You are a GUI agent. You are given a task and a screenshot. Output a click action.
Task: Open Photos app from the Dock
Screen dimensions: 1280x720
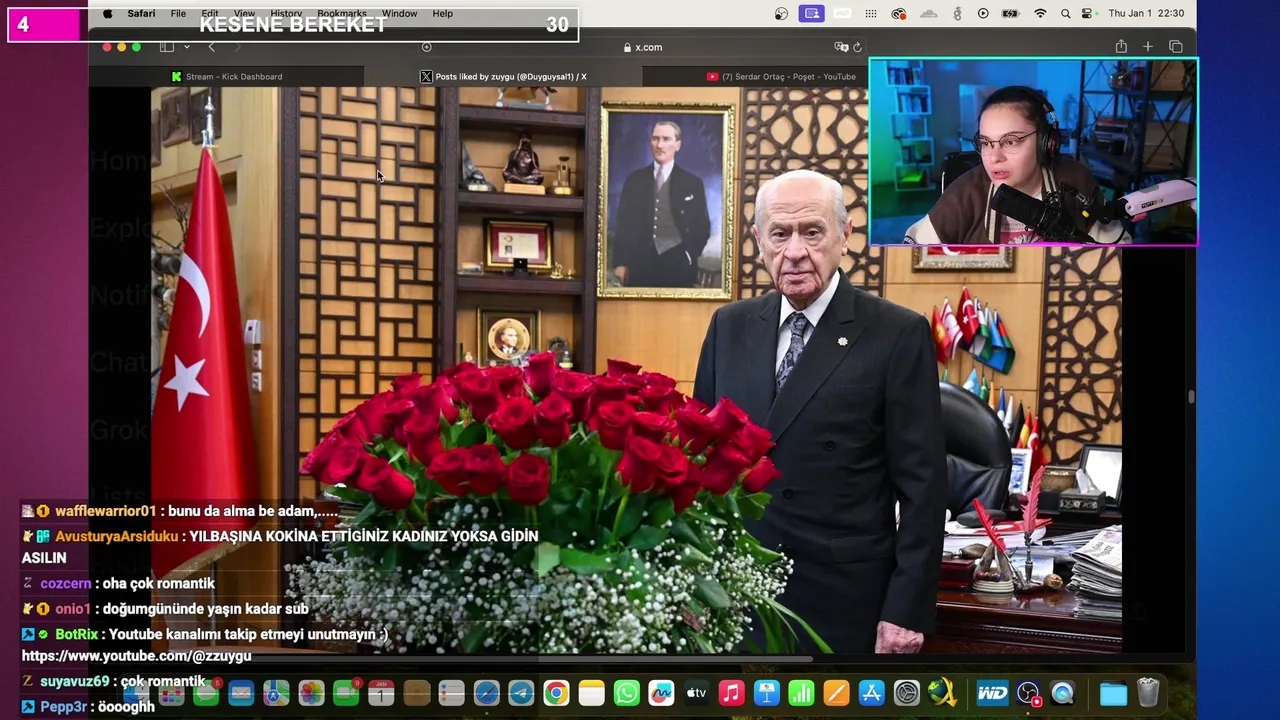pos(311,693)
